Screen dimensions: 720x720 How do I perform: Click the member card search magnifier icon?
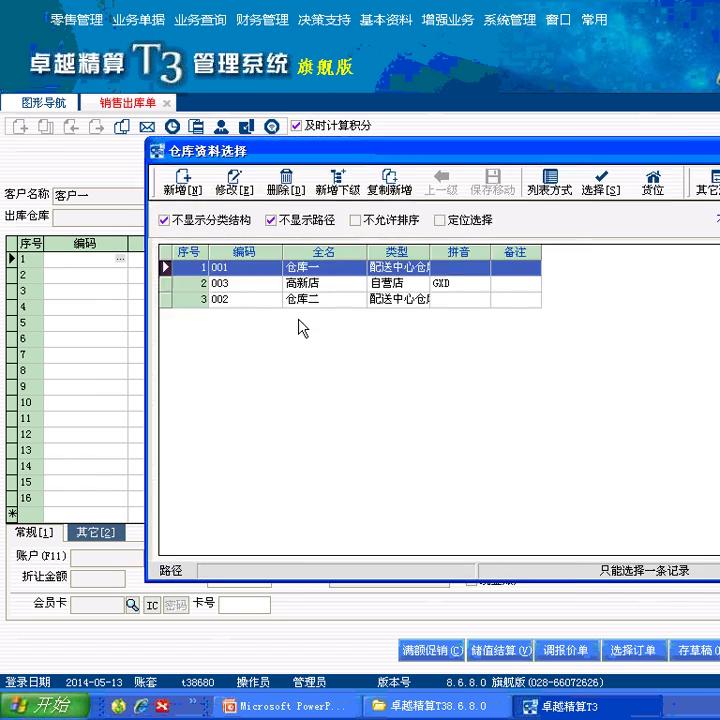click(132, 605)
